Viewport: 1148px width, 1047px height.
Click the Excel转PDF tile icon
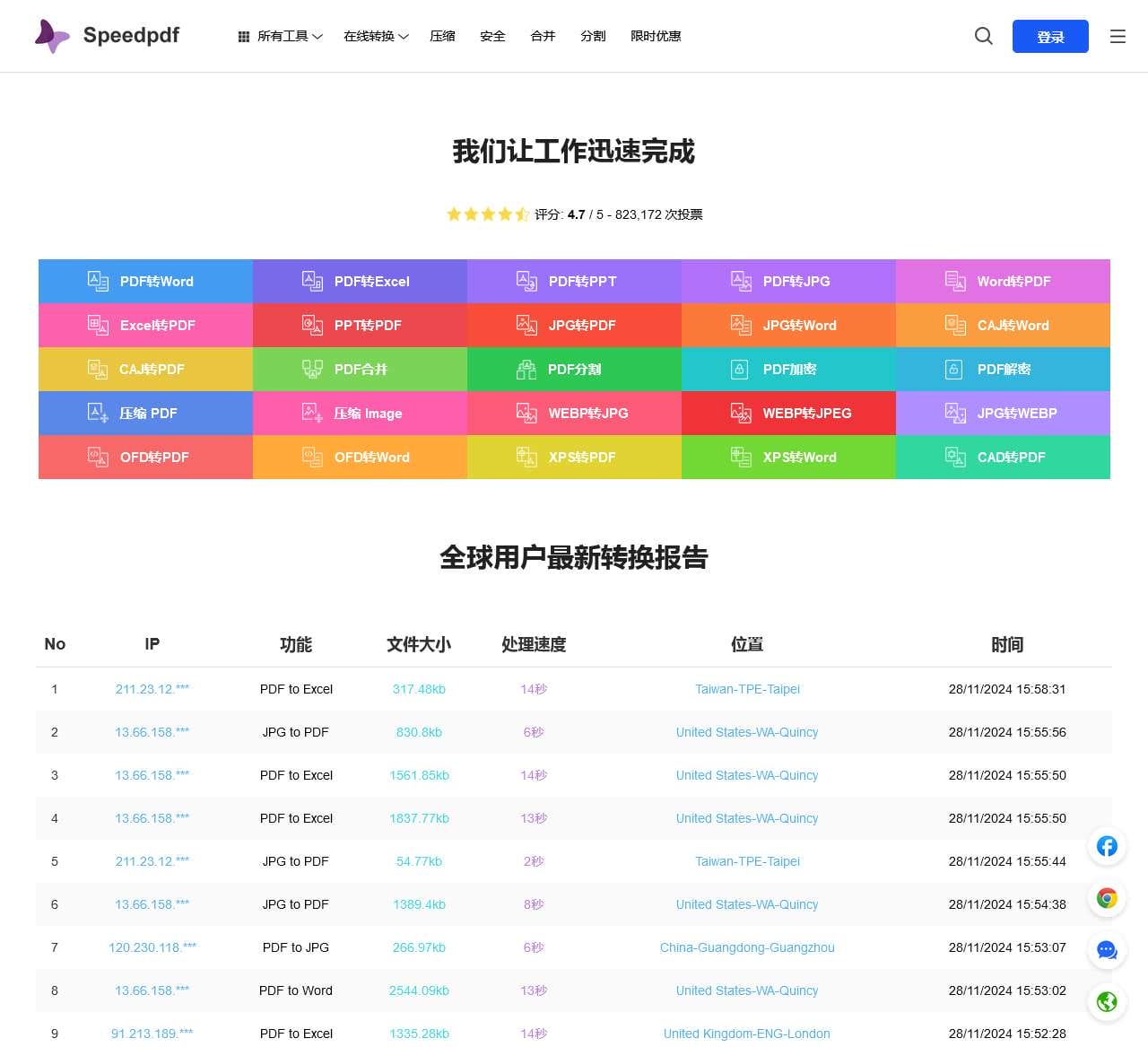98,325
